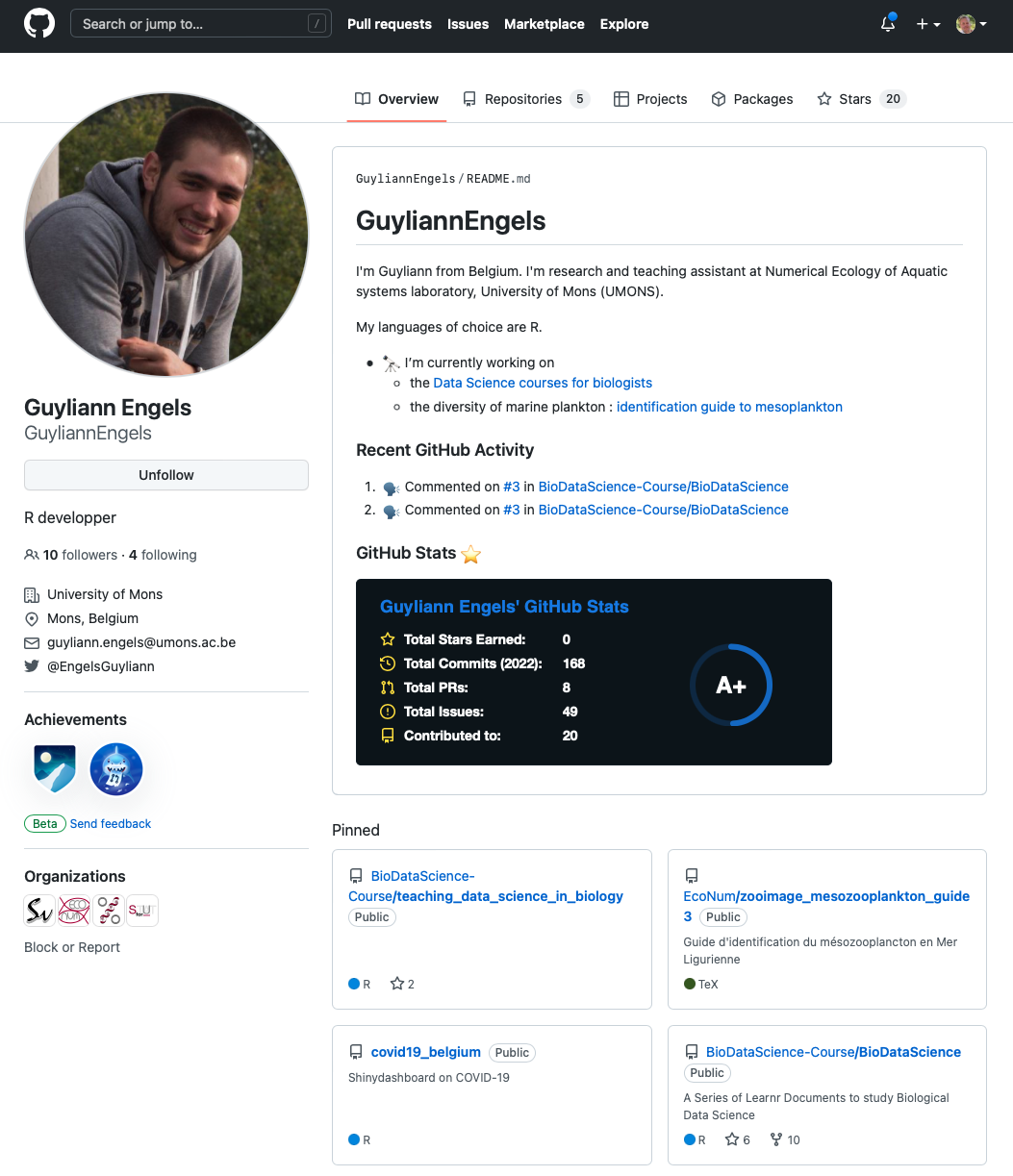Open covid19_belgium pinned repo
The height and width of the screenshot is (1176, 1013).
click(x=426, y=1052)
